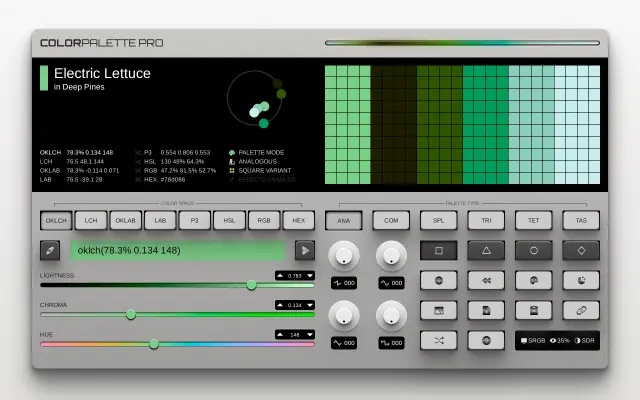The width and height of the screenshot is (640, 400).
Task: Click the oklch color value input field
Action: [x=178, y=250]
